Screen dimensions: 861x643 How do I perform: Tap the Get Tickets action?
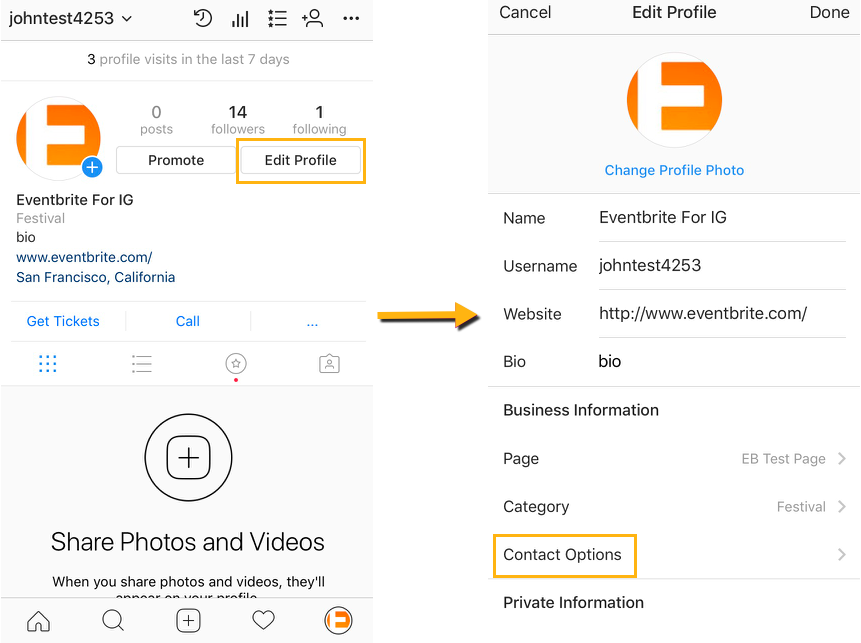pyautogui.click(x=63, y=321)
